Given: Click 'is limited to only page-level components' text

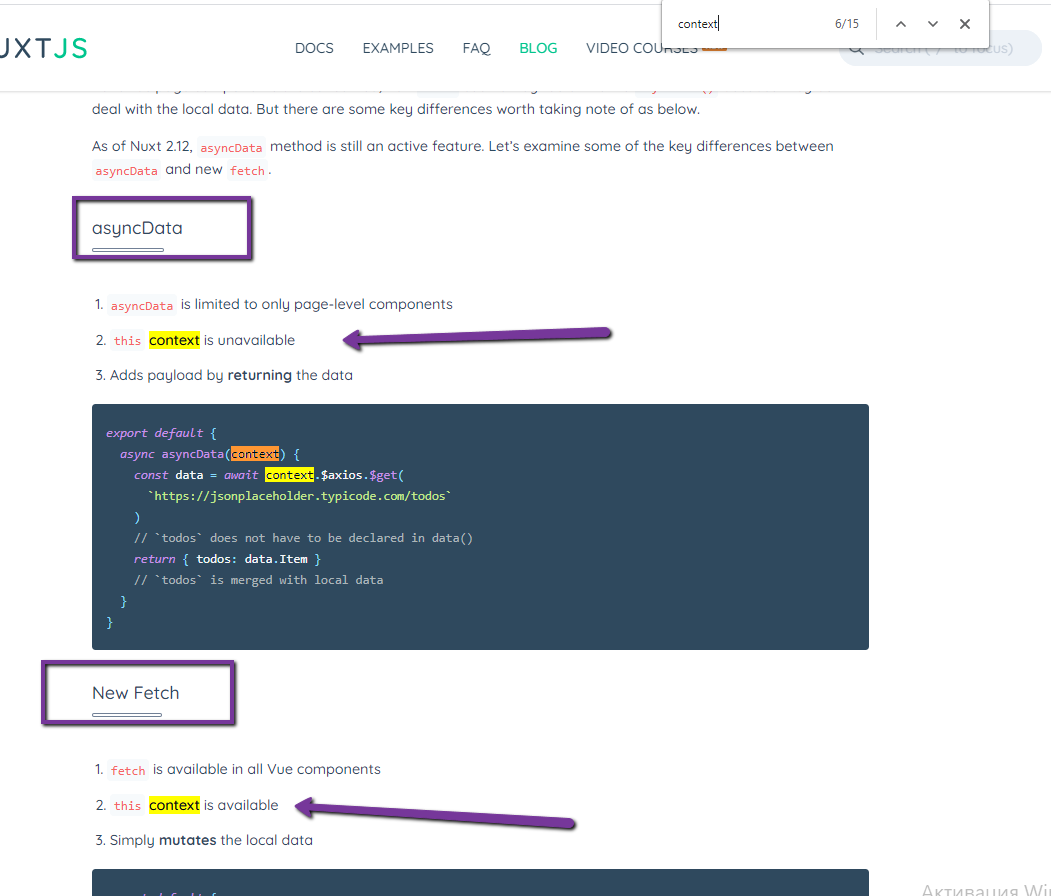Looking at the screenshot, I should click(316, 304).
